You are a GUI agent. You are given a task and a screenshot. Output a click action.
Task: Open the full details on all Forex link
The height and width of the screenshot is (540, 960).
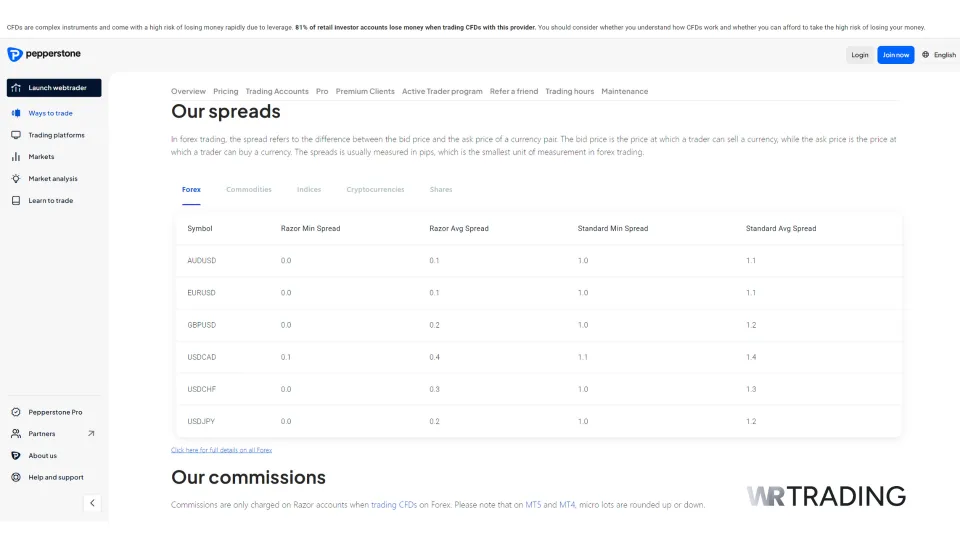click(221, 450)
